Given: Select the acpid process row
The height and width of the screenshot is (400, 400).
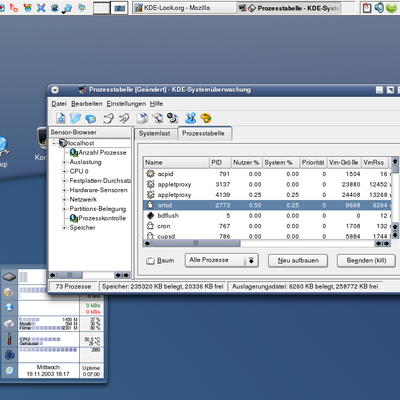Looking at the screenshot, I should click(267, 174).
